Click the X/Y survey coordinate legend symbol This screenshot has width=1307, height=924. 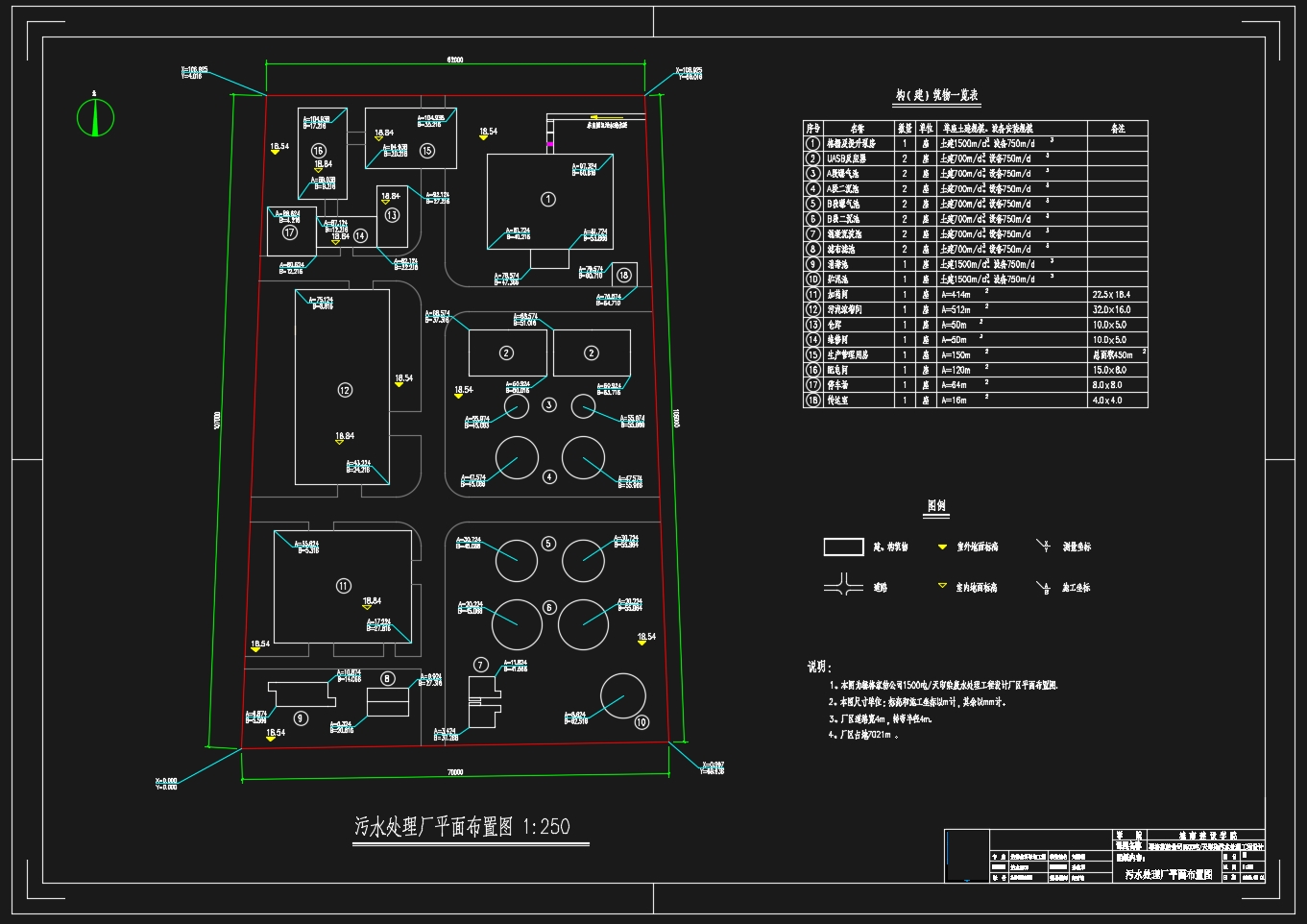point(1044,546)
